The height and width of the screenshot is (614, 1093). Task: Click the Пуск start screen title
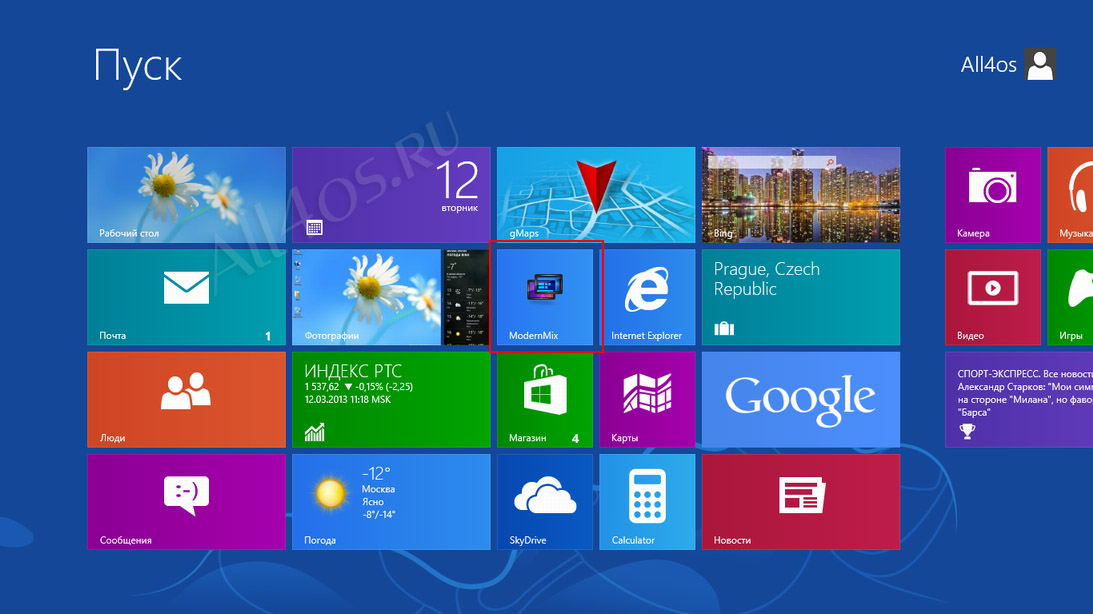click(x=138, y=68)
